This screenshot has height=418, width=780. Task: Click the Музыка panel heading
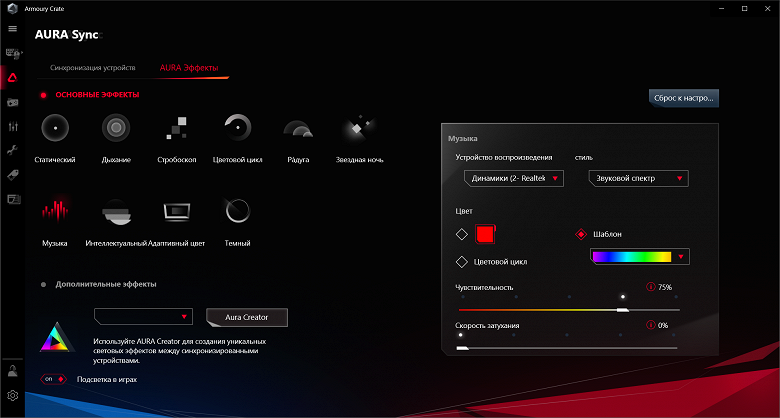(x=463, y=139)
